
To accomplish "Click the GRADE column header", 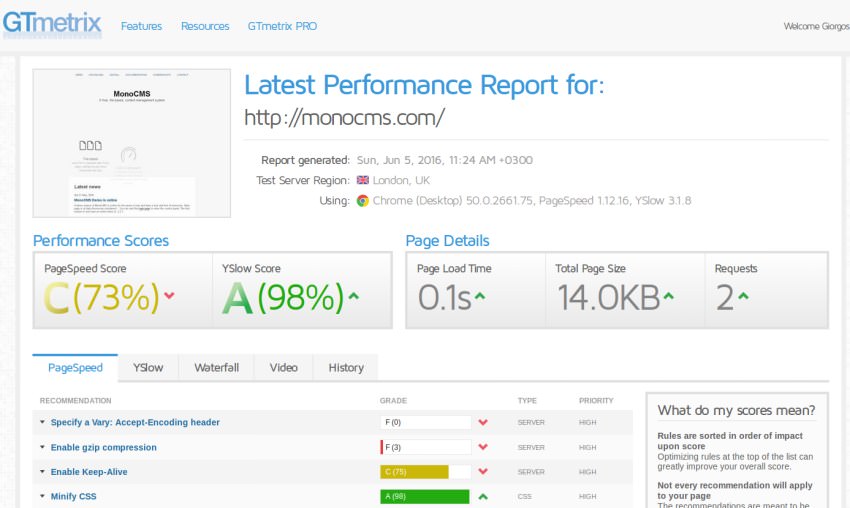I will coord(393,401).
